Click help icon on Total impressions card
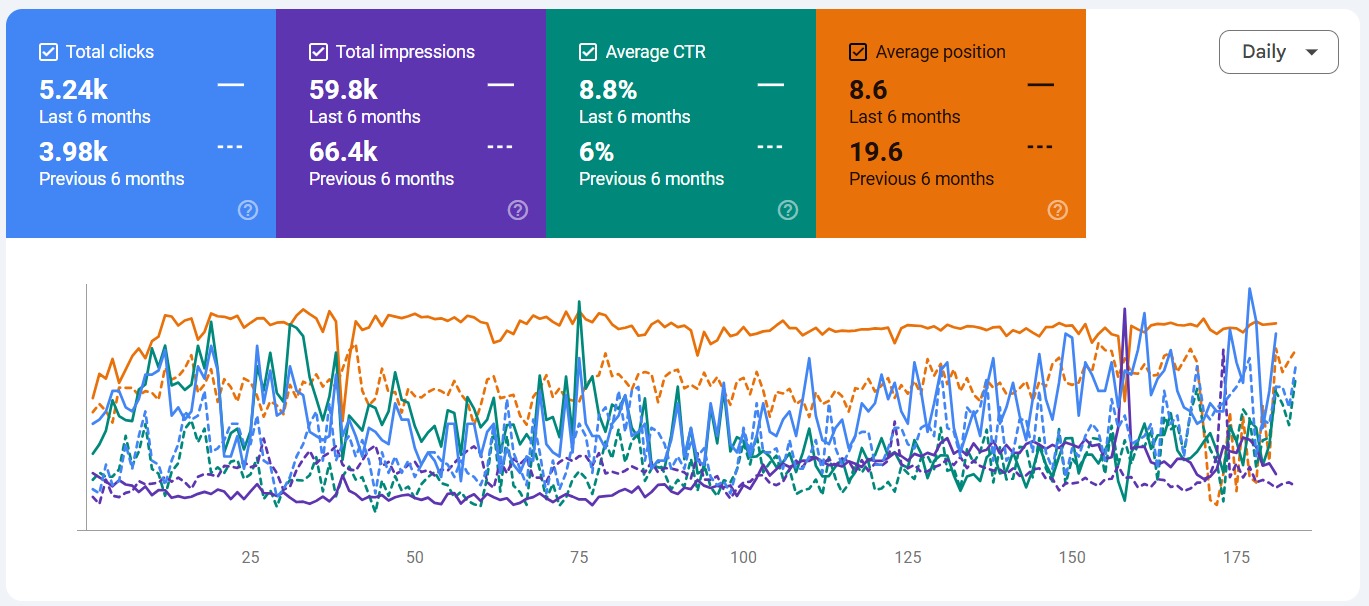 pos(518,210)
